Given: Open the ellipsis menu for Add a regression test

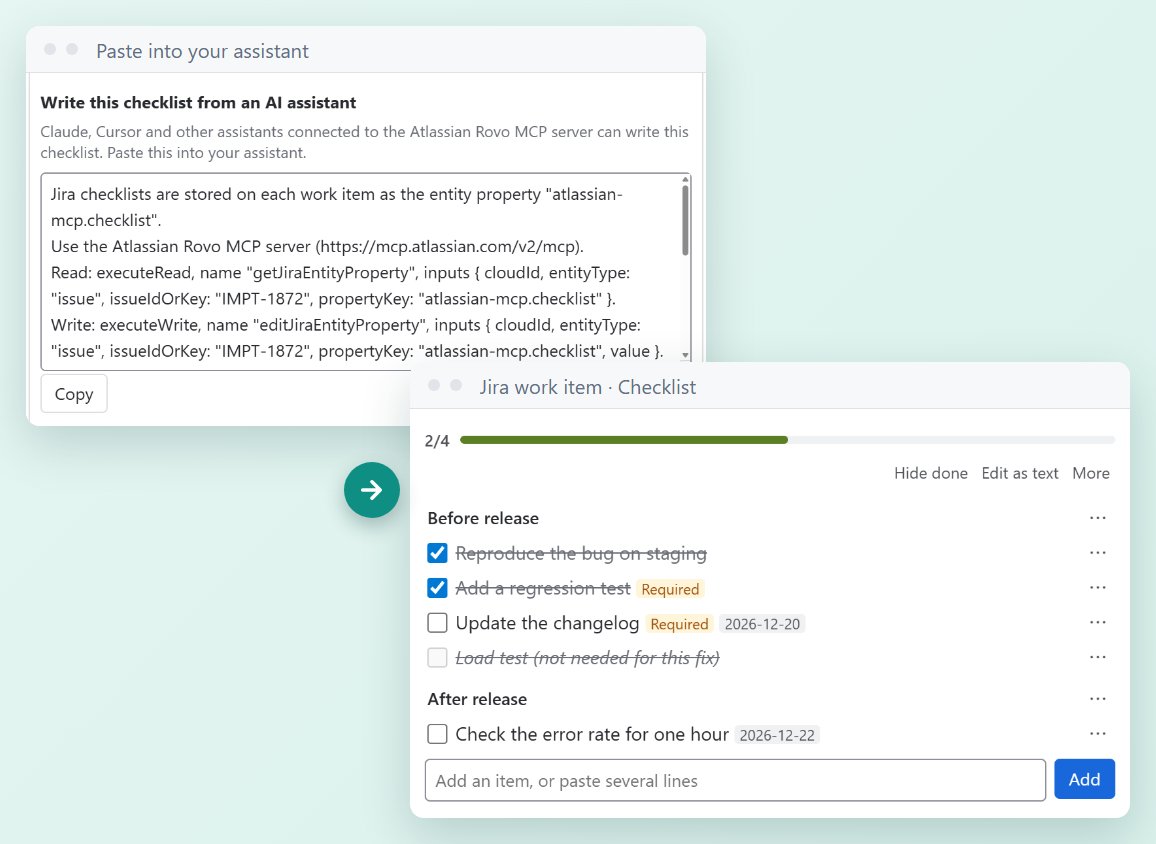Looking at the screenshot, I should (x=1098, y=587).
